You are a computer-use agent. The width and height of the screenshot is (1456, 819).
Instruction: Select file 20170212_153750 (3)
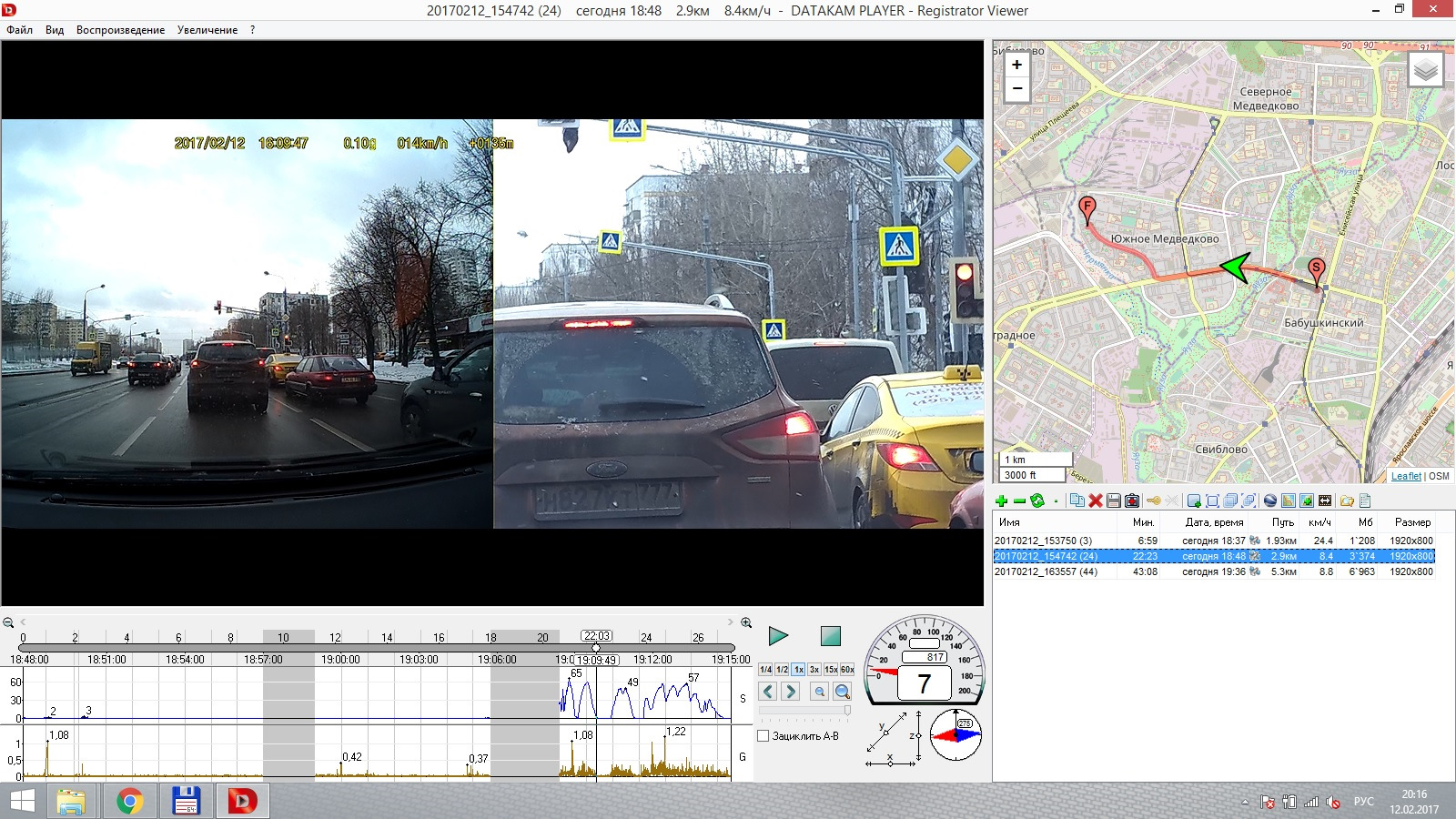point(1215,541)
